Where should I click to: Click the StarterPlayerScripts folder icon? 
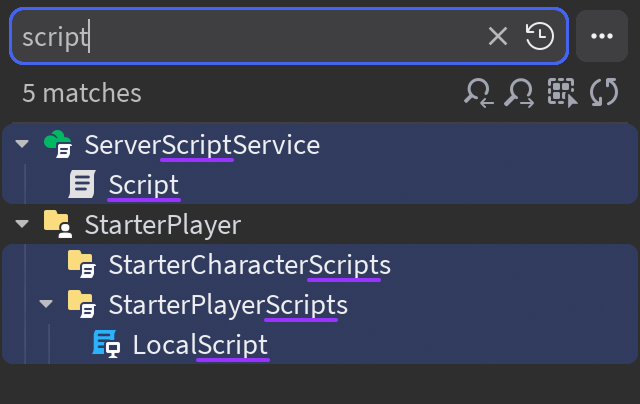(x=81, y=303)
